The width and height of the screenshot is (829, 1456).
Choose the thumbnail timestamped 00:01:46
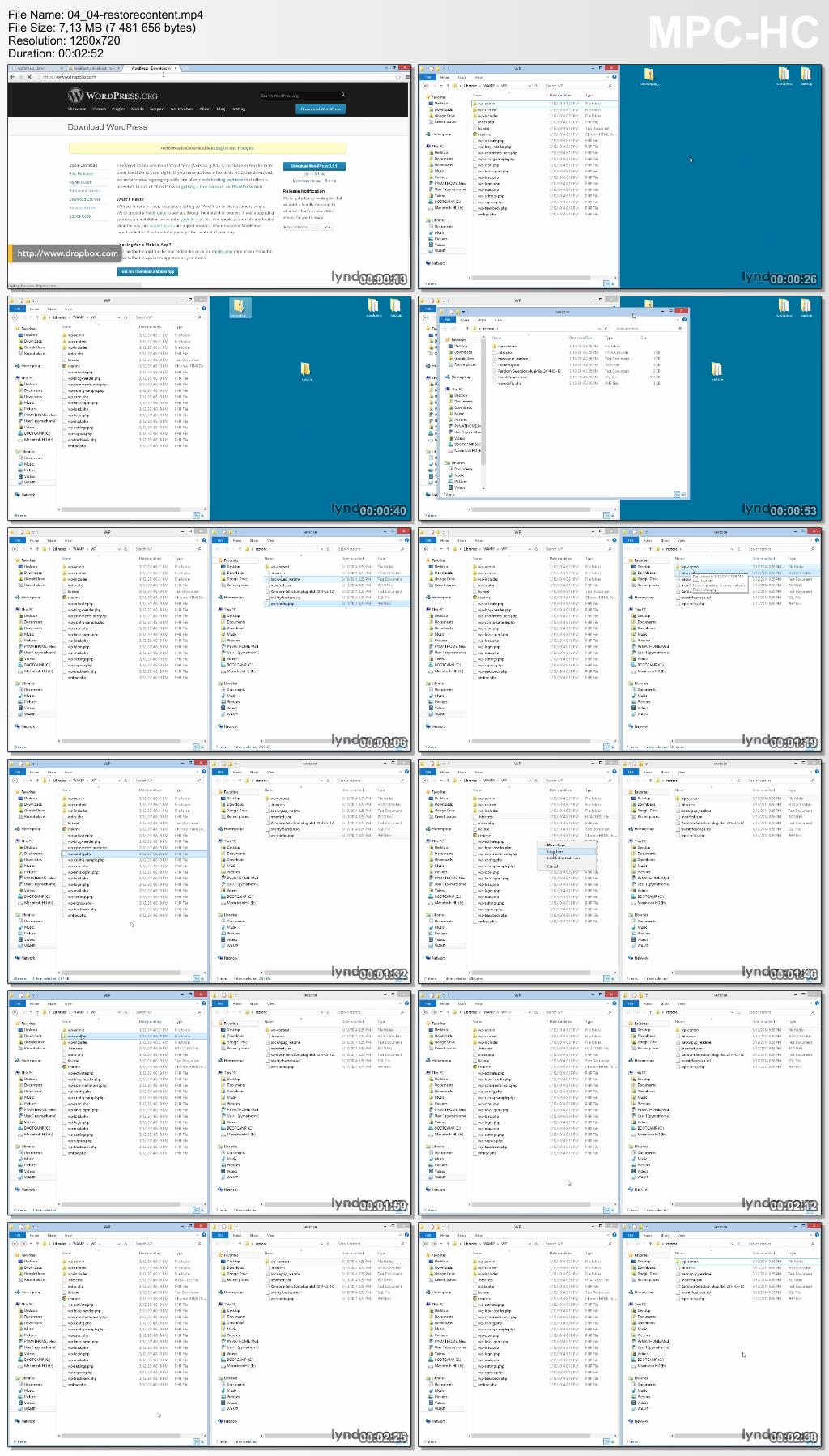tap(619, 871)
